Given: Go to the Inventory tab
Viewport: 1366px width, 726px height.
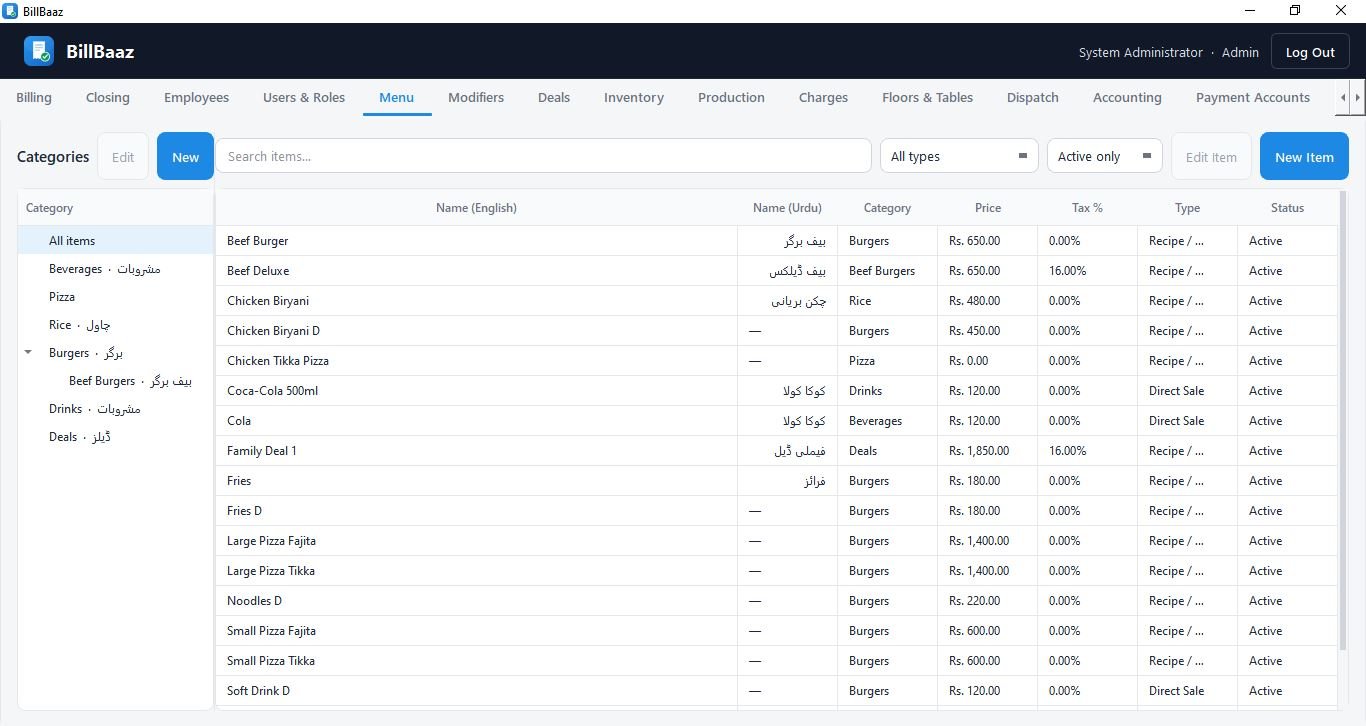Looking at the screenshot, I should [634, 97].
